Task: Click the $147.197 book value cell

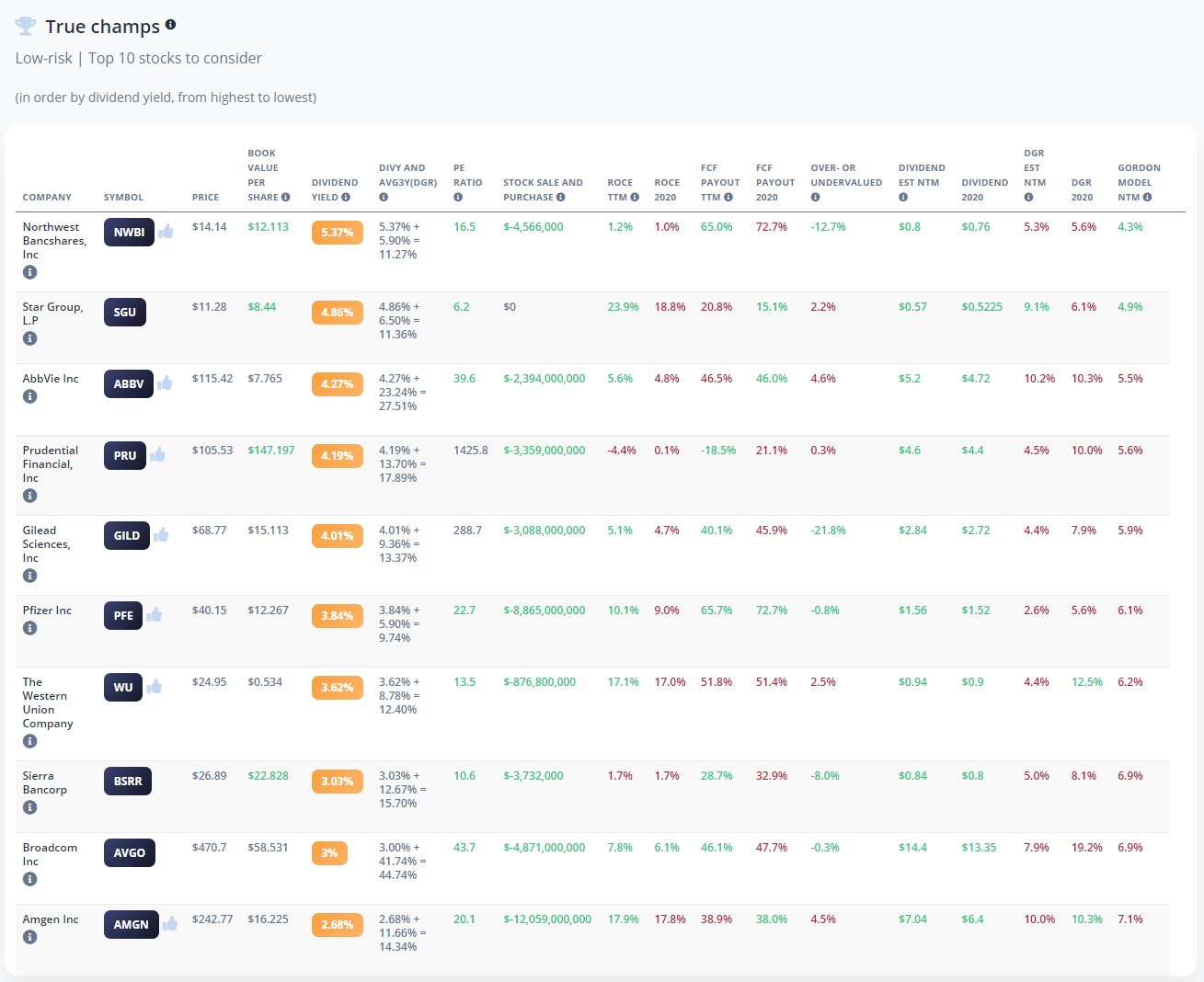Action: point(271,451)
